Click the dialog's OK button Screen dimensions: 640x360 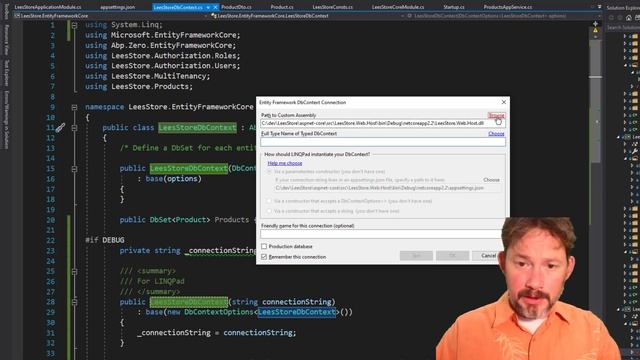452,256
